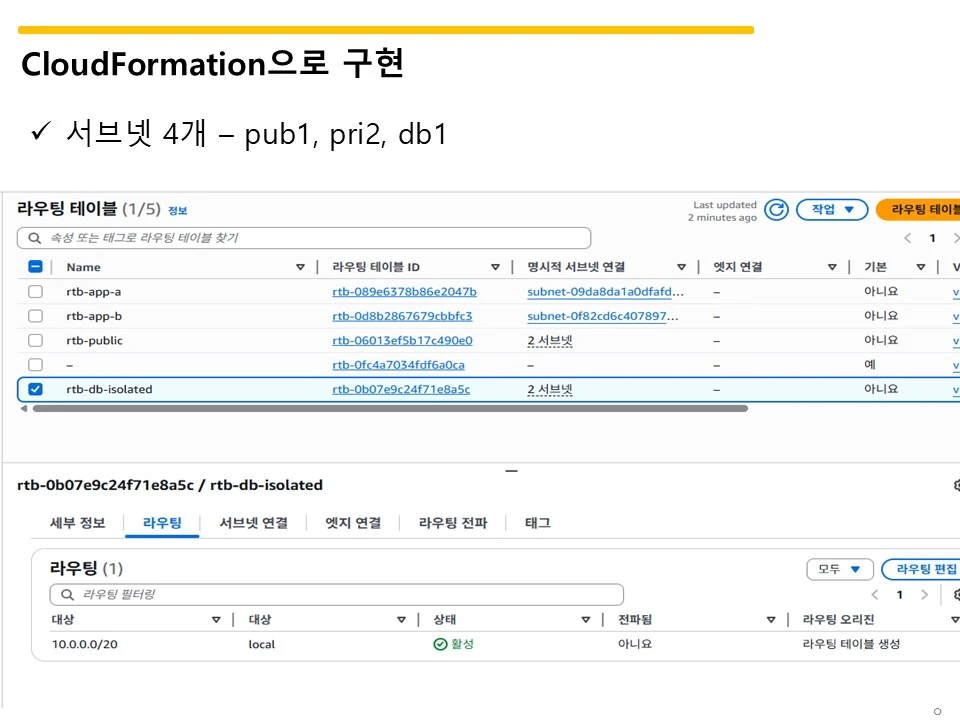Screen dimensions: 960x720
Task: Open the 정보 info link
Action: (x=178, y=211)
